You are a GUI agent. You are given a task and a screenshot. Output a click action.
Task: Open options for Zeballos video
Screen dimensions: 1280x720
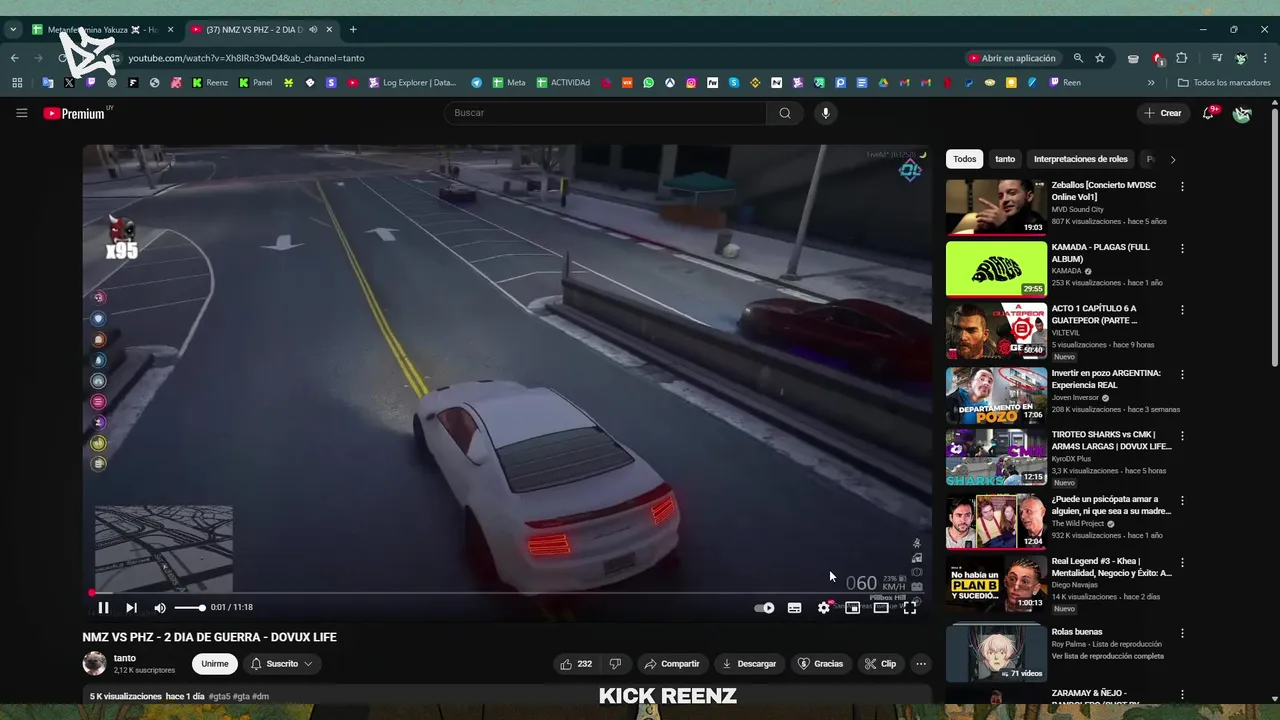click(x=1182, y=187)
